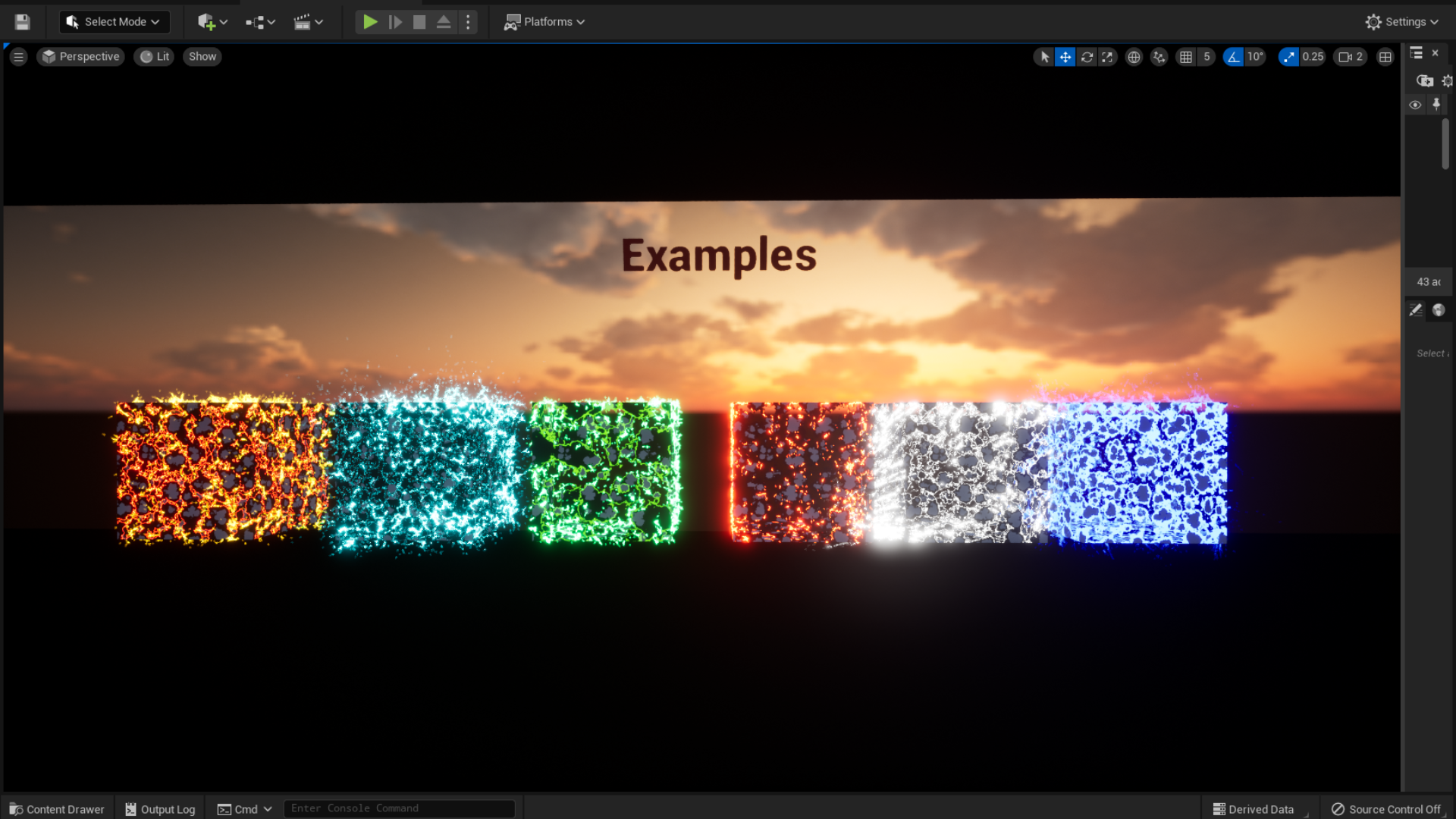Open the Derived Data menu
The image size is (1456, 819).
click(x=1254, y=809)
